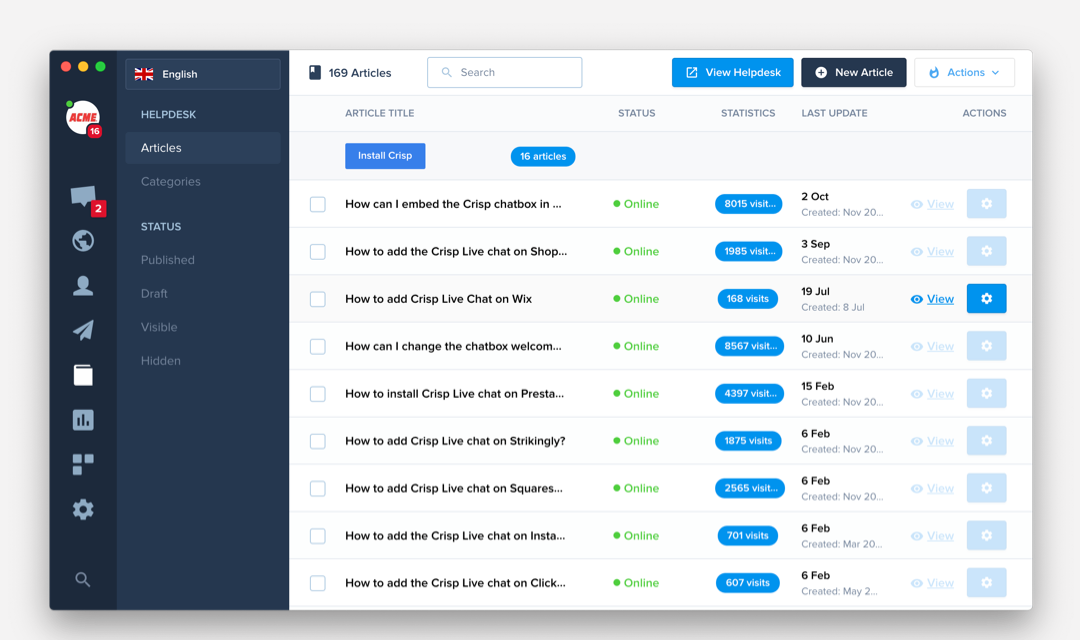This screenshot has width=1080, height=640.
Task: Open the English language selector
Action: (x=202, y=74)
